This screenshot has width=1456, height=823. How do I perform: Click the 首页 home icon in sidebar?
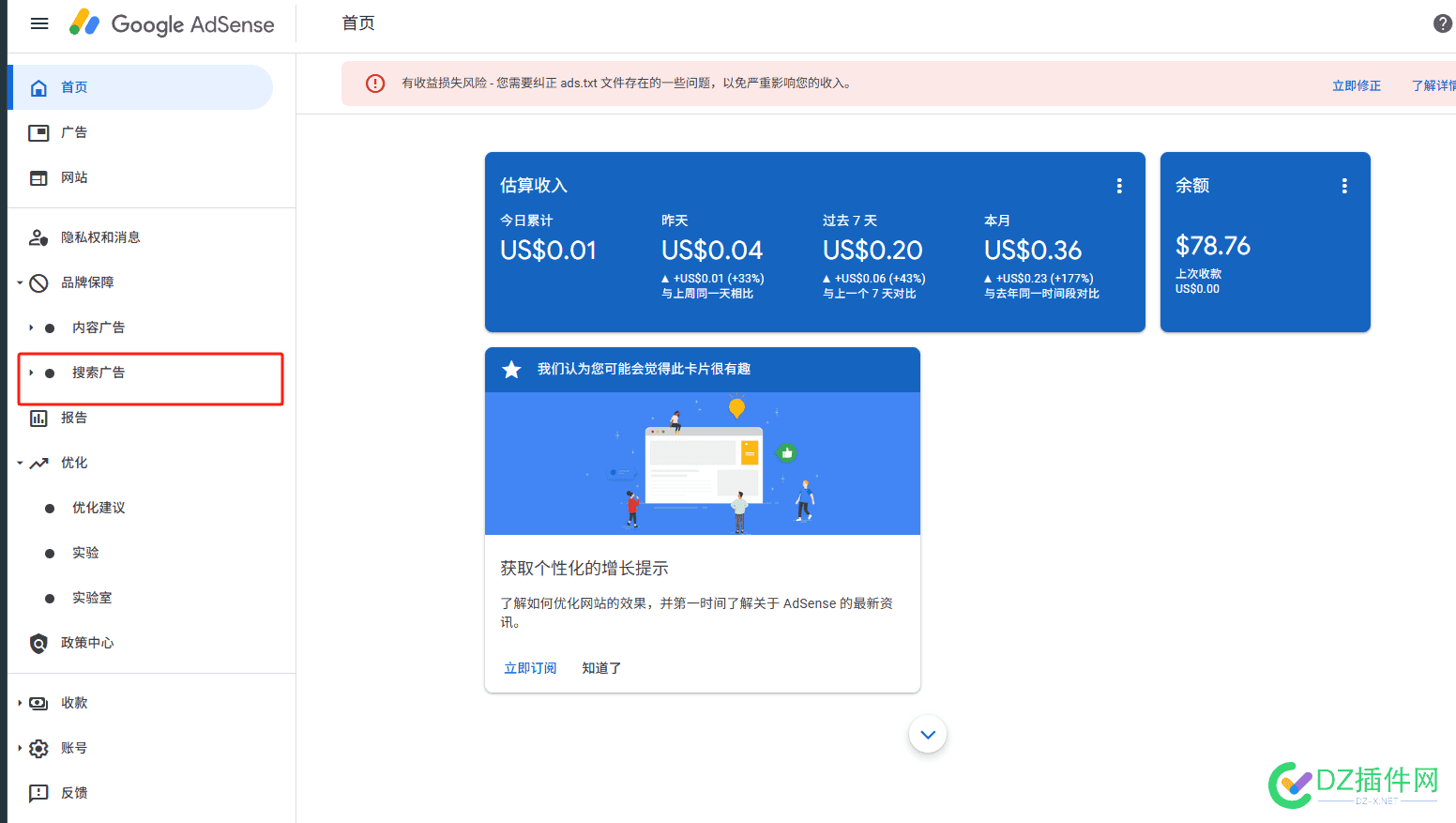click(x=38, y=87)
